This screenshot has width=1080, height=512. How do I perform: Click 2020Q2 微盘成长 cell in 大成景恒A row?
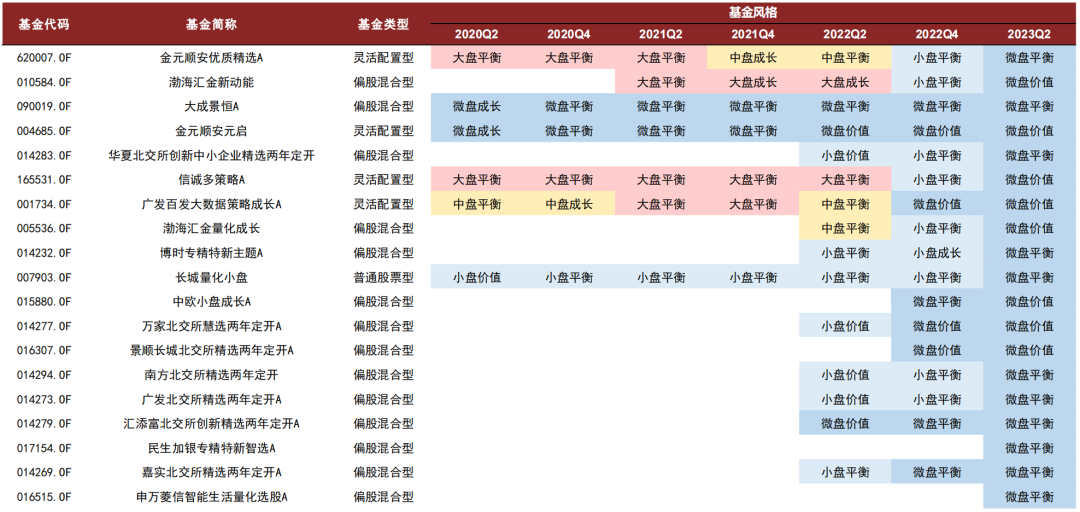(x=477, y=107)
